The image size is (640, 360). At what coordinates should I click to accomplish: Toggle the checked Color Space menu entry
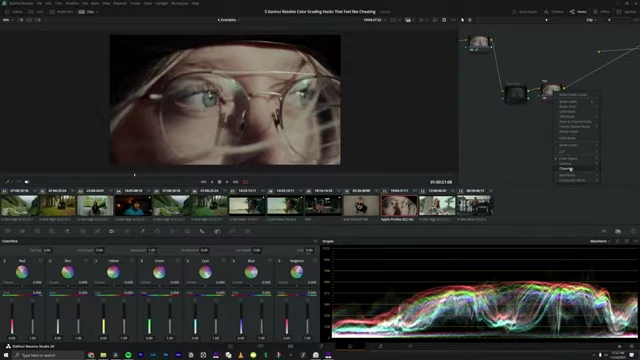click(576, 158)
